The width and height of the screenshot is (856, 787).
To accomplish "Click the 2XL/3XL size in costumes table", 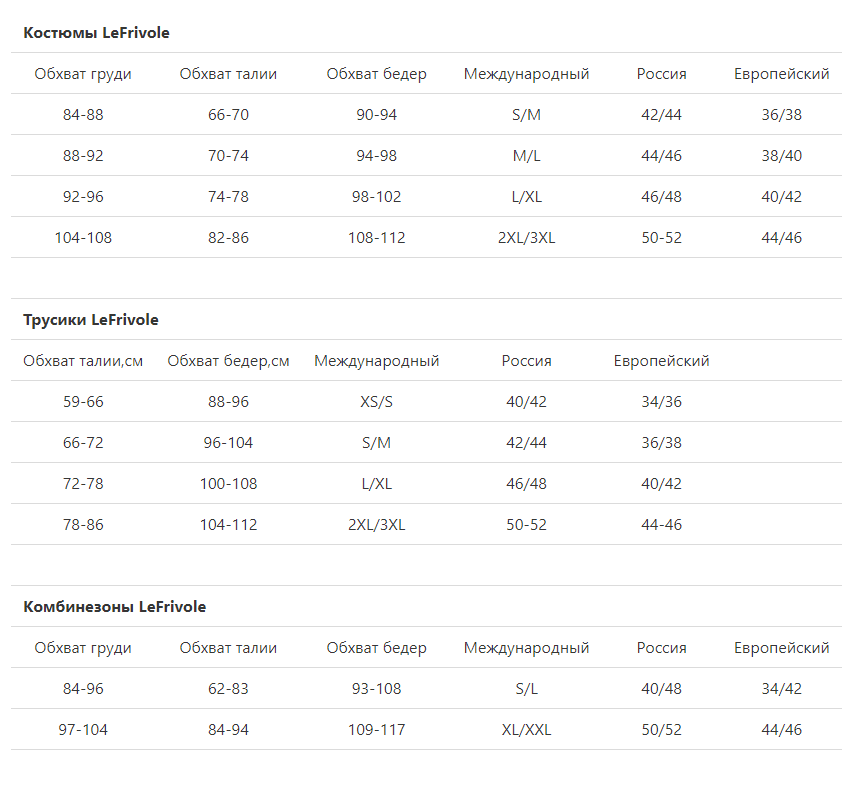I will pyautogui.click(x=526, y=238).
